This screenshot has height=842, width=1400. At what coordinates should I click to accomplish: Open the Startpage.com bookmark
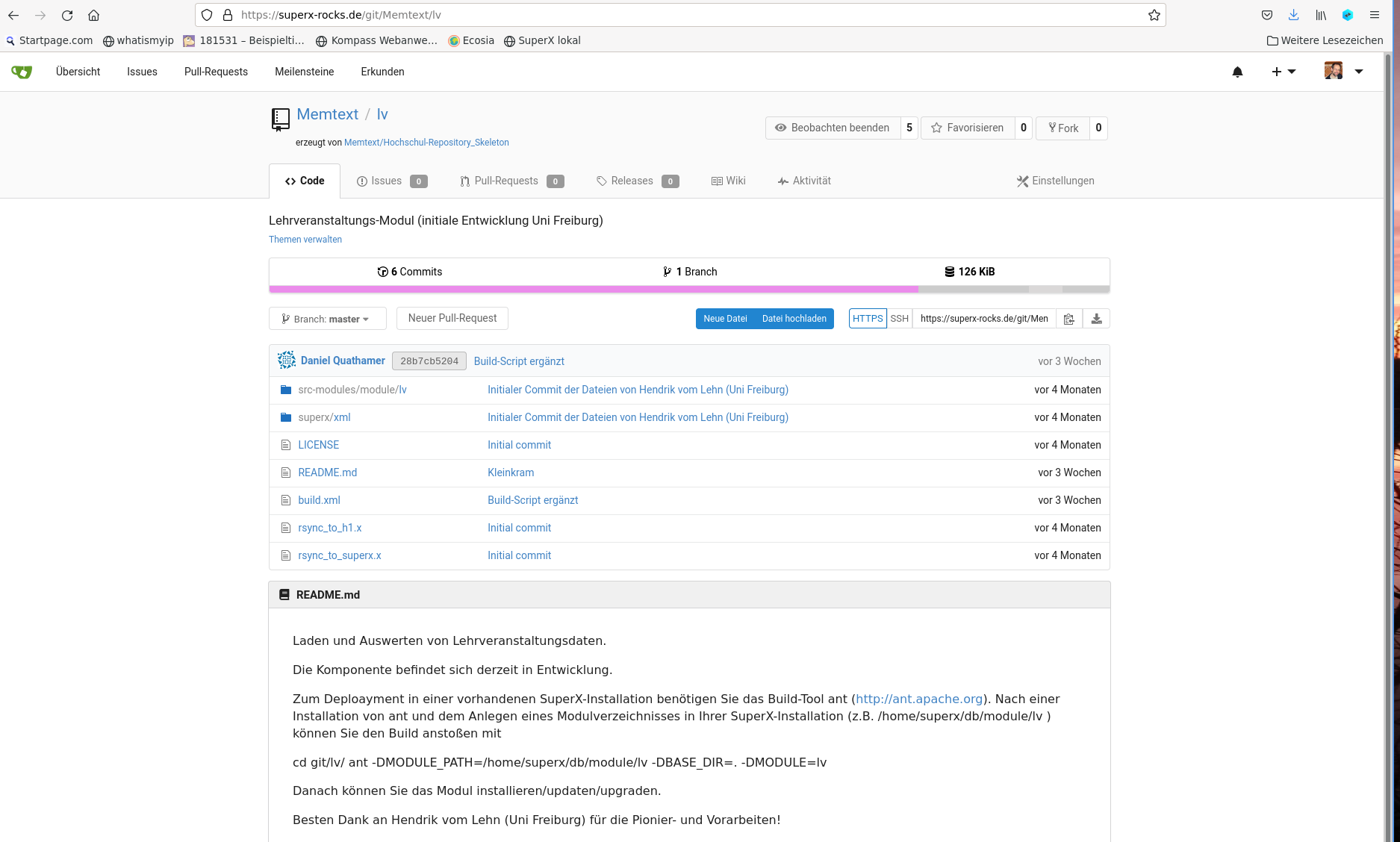click(50, 40)
